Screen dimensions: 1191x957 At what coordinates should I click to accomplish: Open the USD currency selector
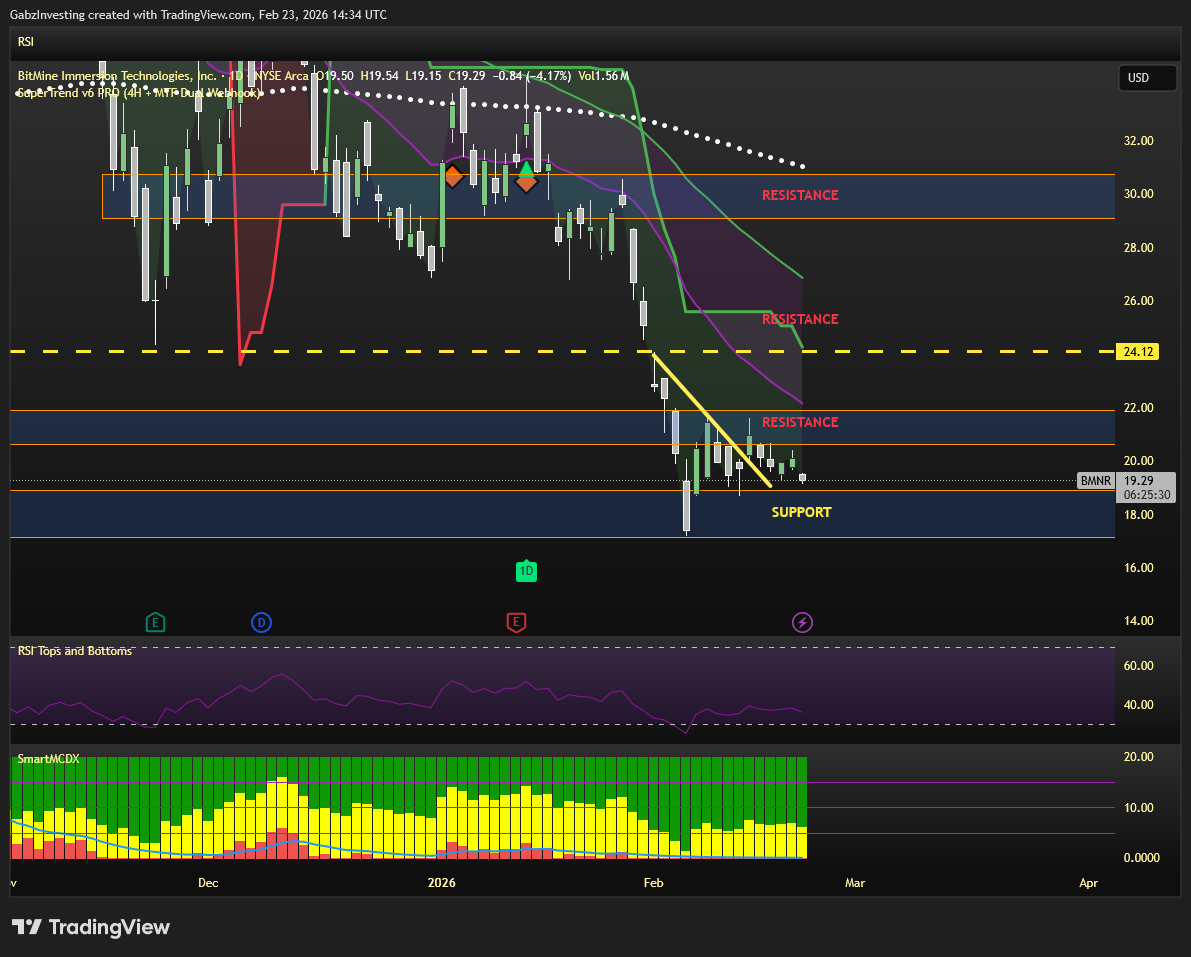[1147, 77]
